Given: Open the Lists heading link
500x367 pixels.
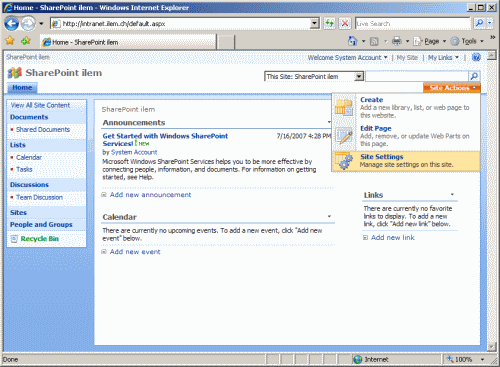Looking at the screenshot, I should (x=18, y=145).
